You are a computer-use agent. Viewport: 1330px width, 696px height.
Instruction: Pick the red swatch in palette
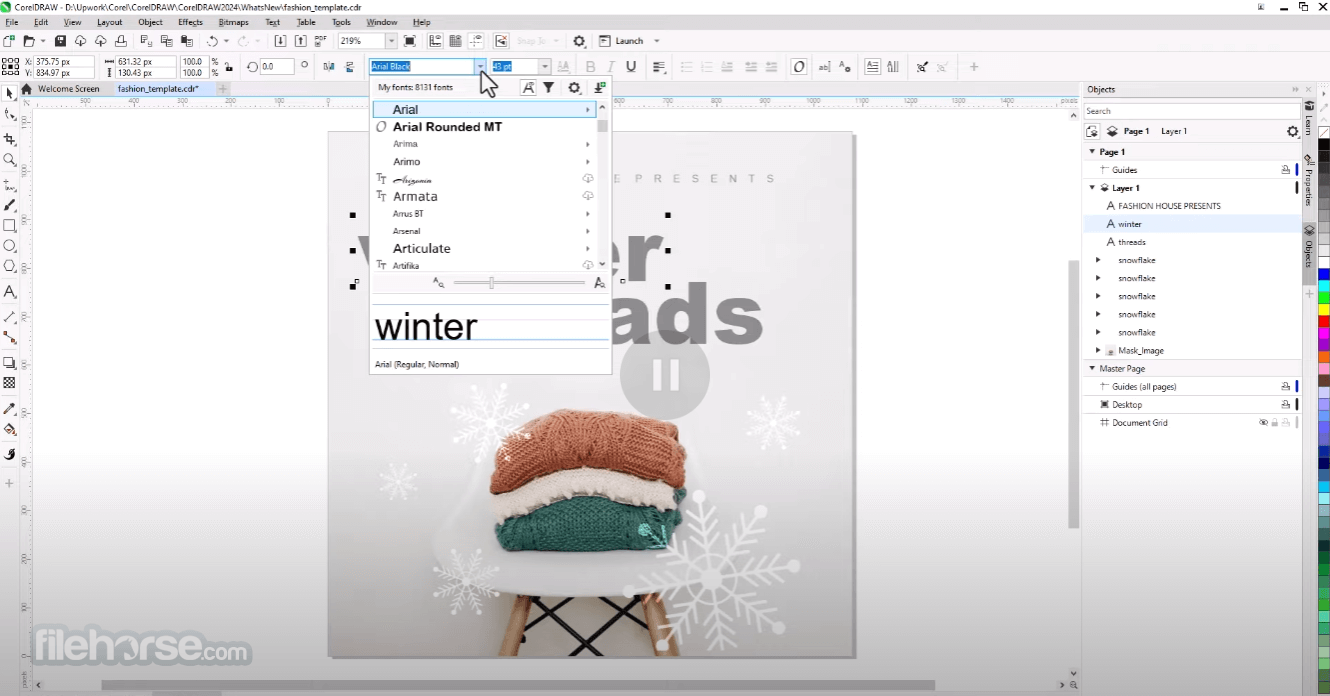point(1323,321)
